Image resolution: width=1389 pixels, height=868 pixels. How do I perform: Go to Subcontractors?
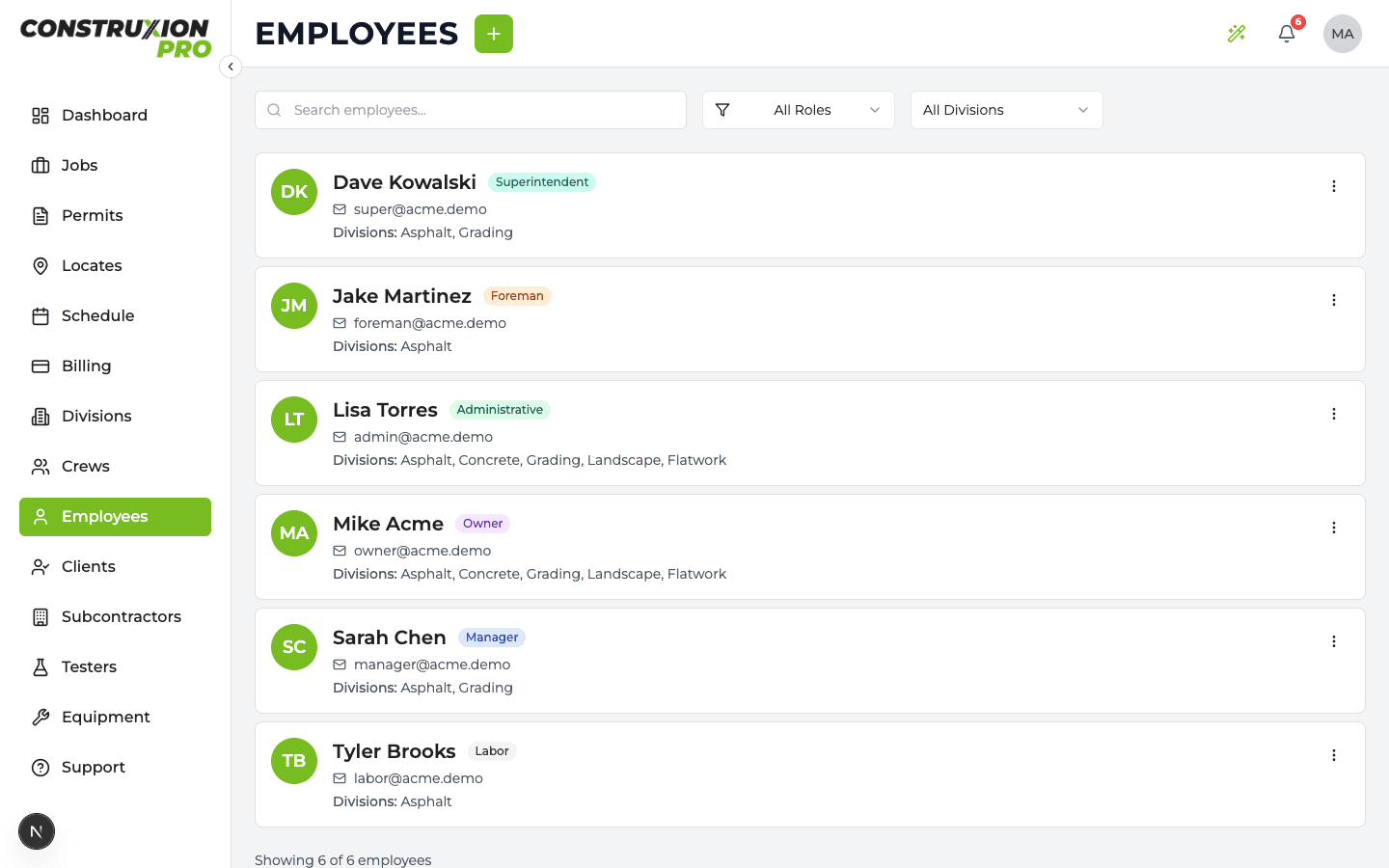(115, 617)
